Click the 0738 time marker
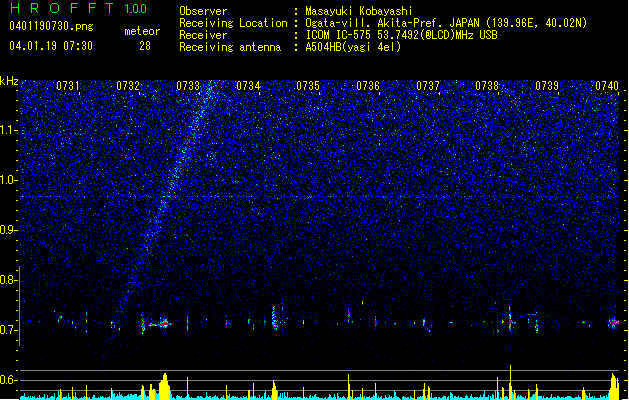The height and width of the screenshot is (400, 629). [x=487, y=86]
